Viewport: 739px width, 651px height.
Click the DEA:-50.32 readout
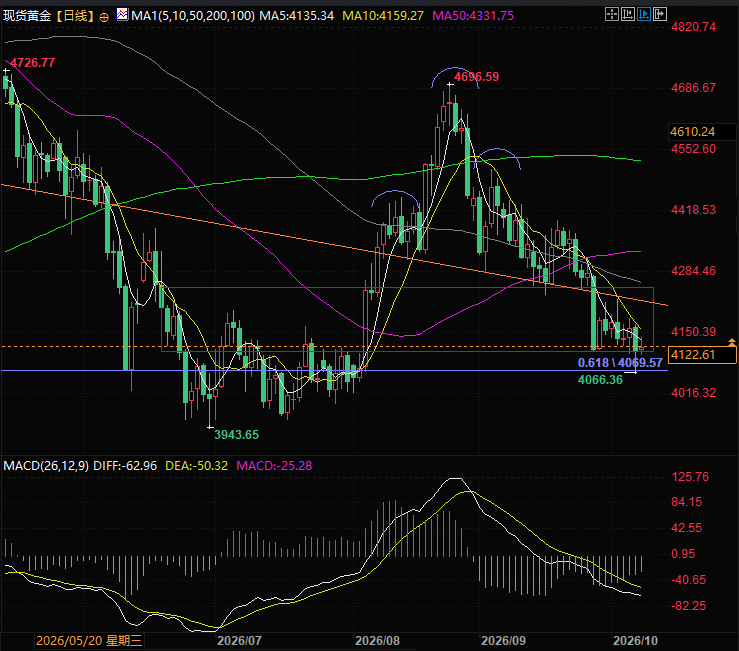point(197,466)
